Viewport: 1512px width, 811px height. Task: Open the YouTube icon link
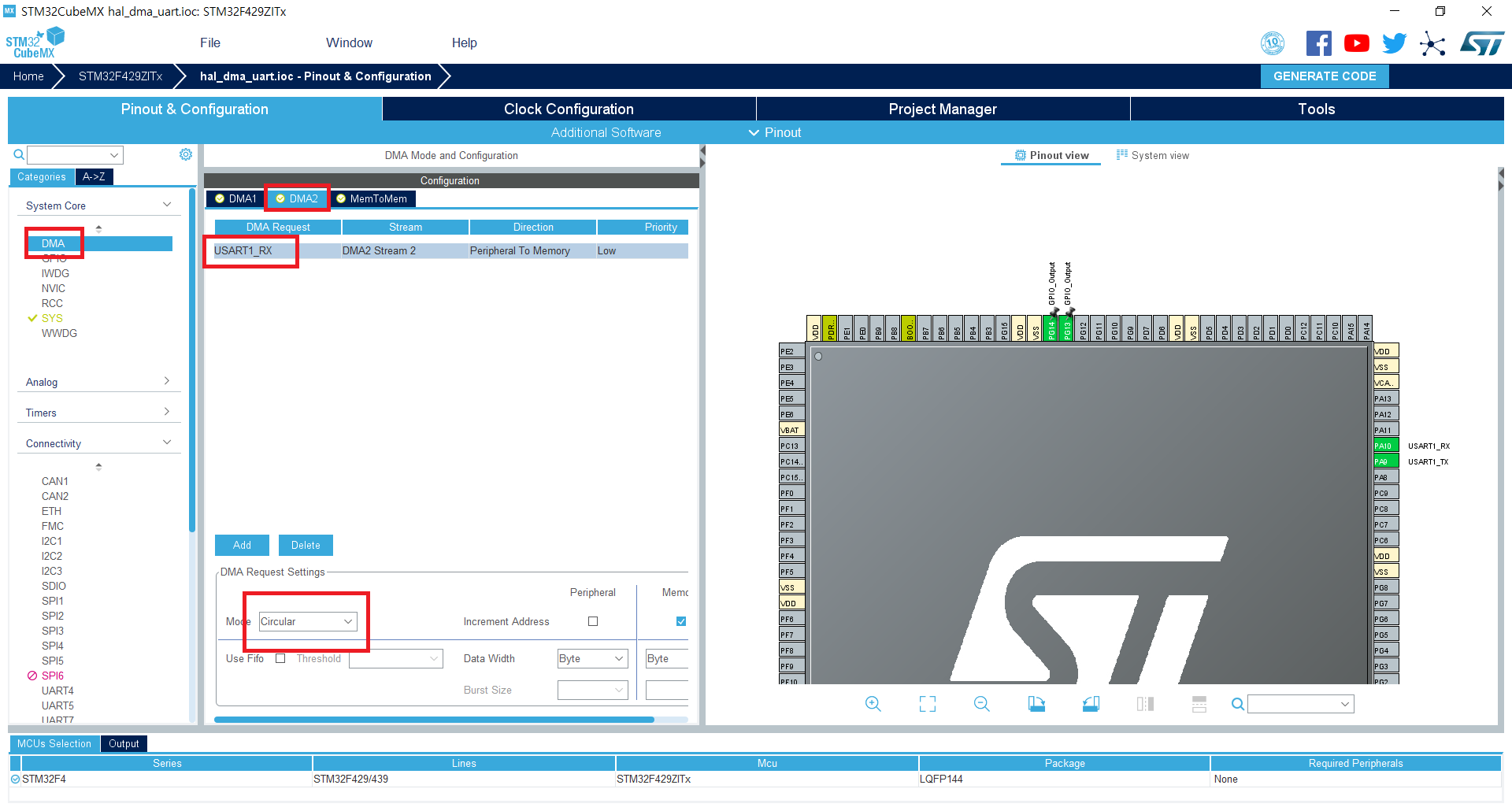coord(1356,43)
